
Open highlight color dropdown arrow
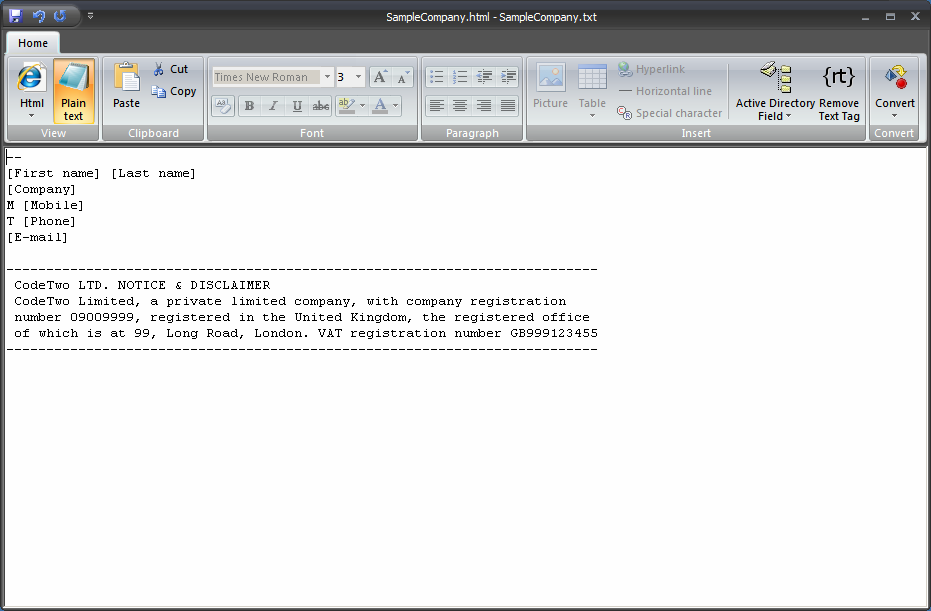[x=362, y=106]
